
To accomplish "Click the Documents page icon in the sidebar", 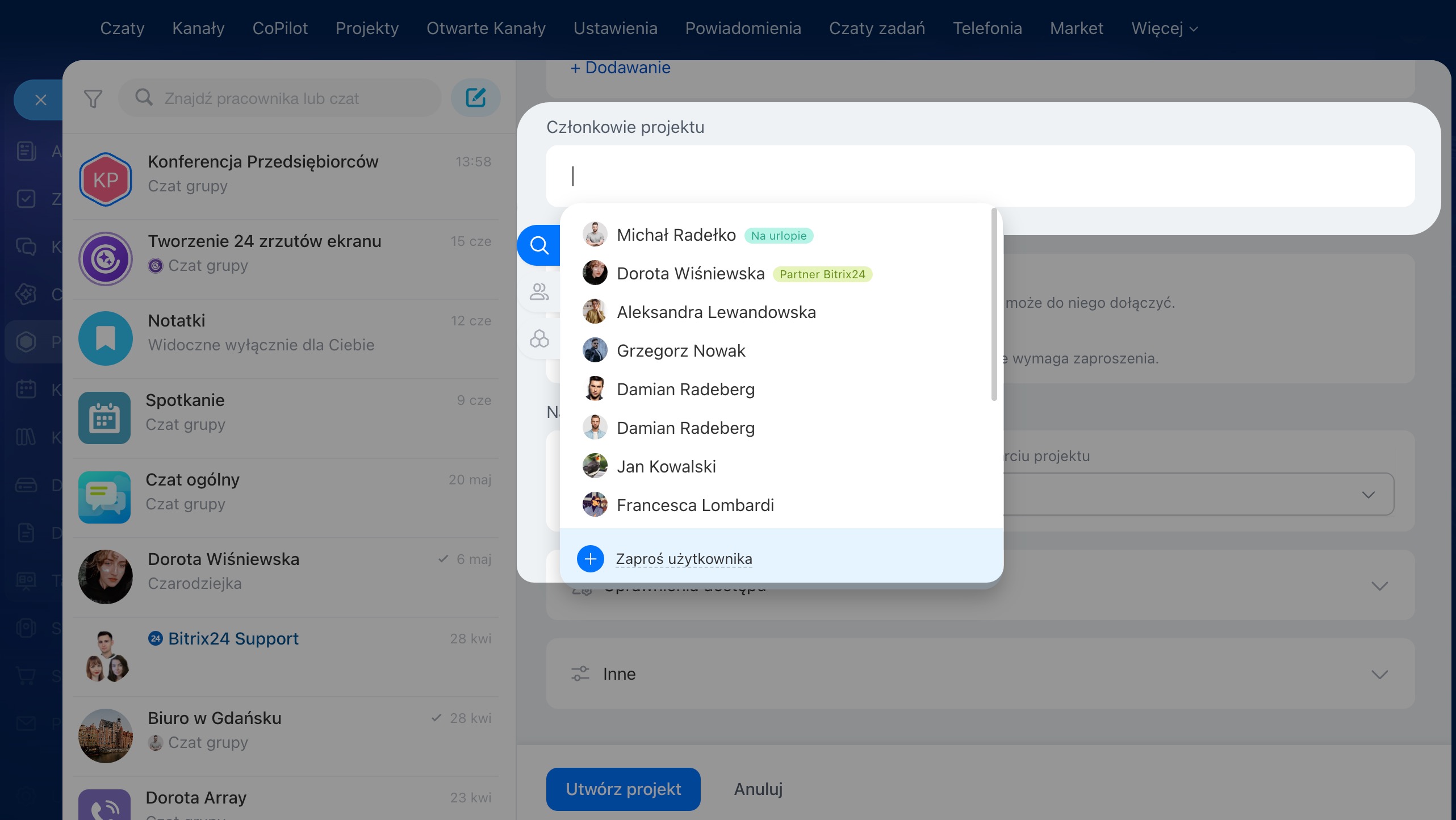I will point(26,533).
